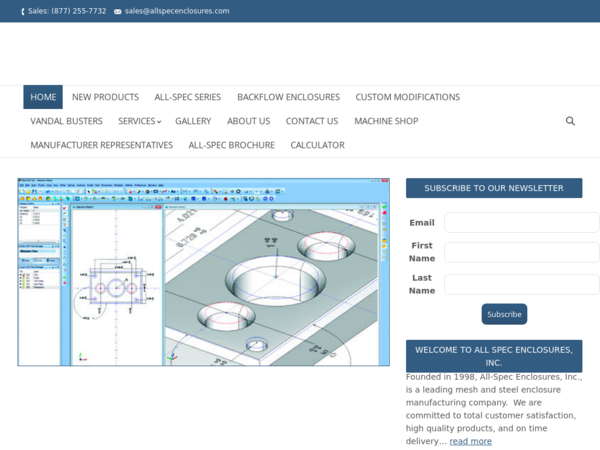The width and height of the screenshot is (600, 450).
Task: Click the phone icon beside Sales number
Action: point(23,11)
